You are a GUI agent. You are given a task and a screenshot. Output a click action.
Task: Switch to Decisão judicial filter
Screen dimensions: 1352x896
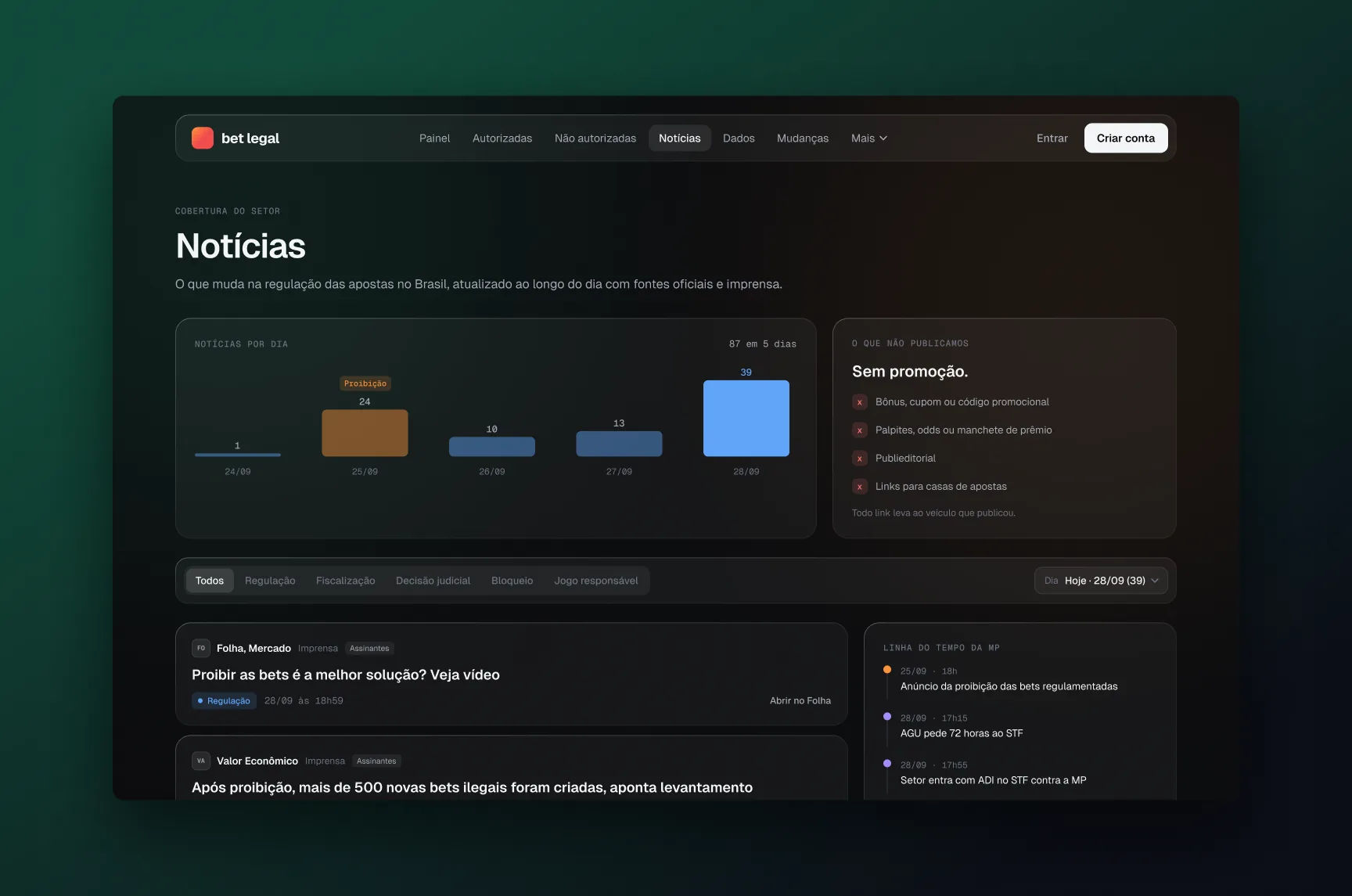(x=433, y=581)
